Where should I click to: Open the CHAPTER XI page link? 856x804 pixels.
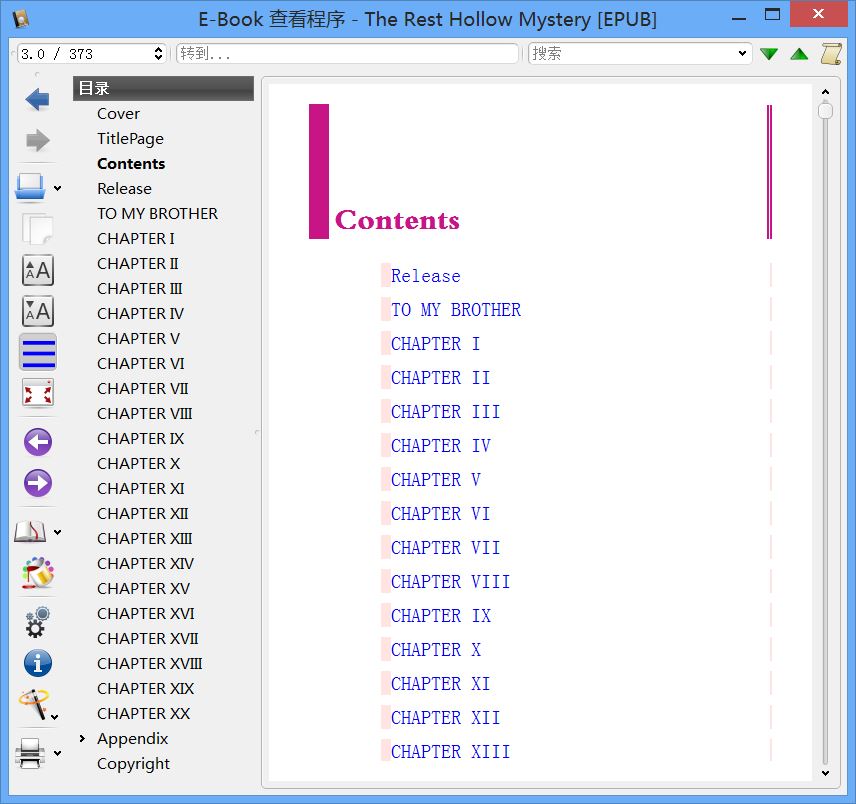point(441,683)
